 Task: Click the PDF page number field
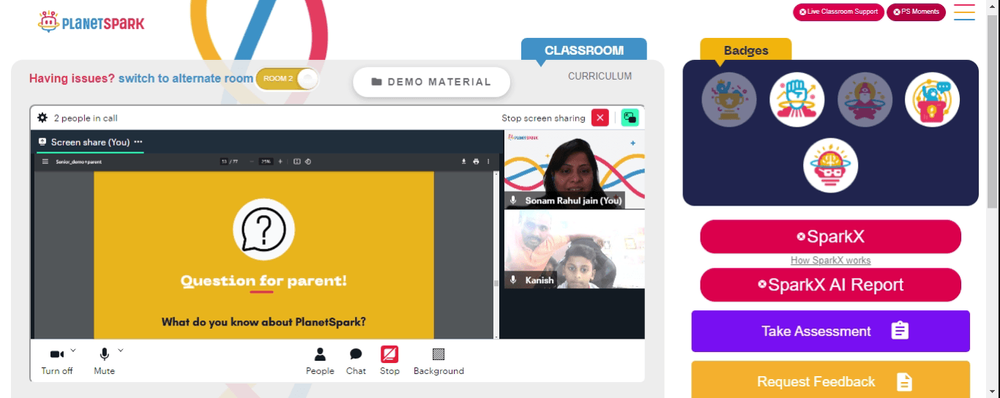[x=224, y=161]
